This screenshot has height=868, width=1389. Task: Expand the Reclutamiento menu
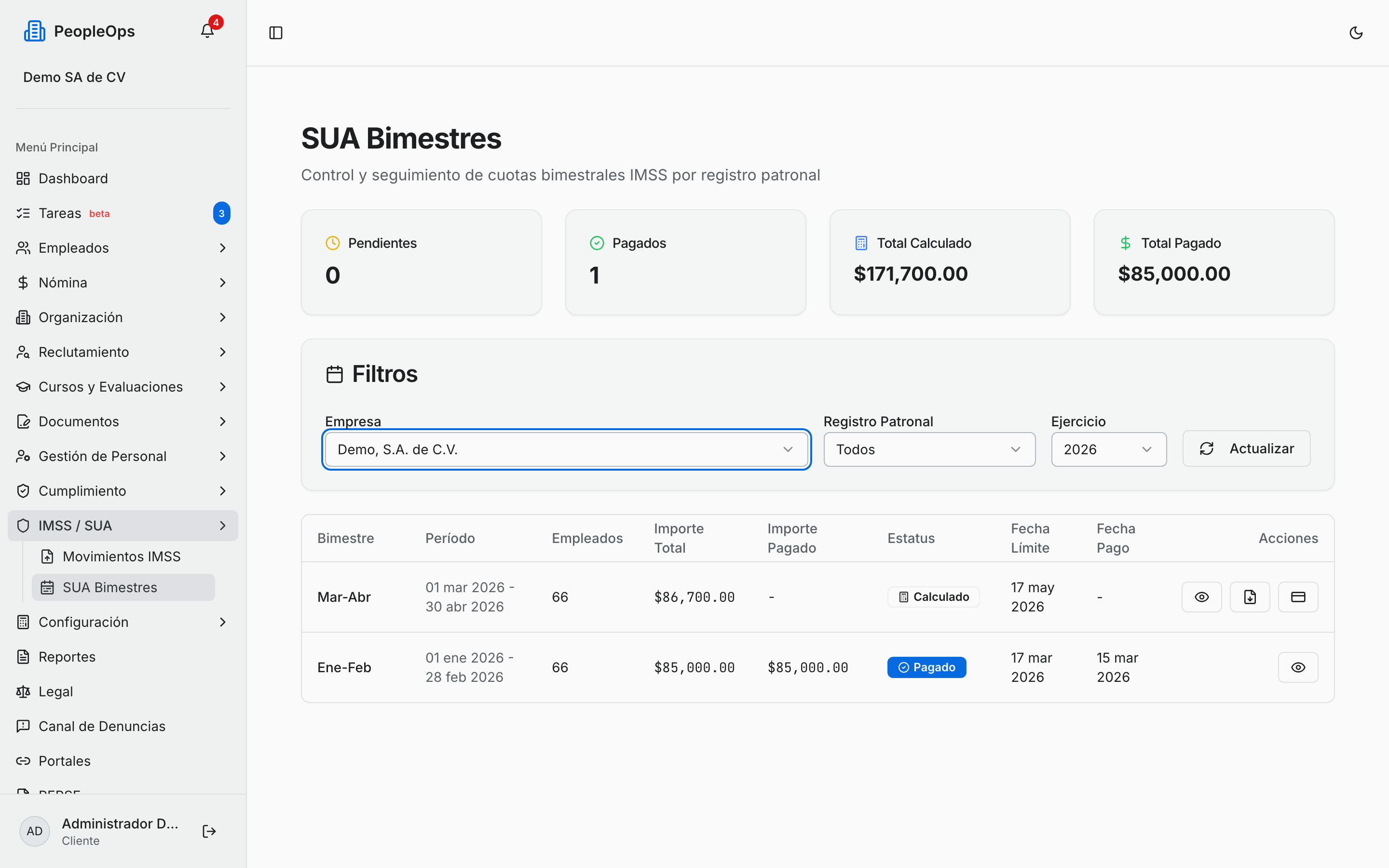click(123, 352)
